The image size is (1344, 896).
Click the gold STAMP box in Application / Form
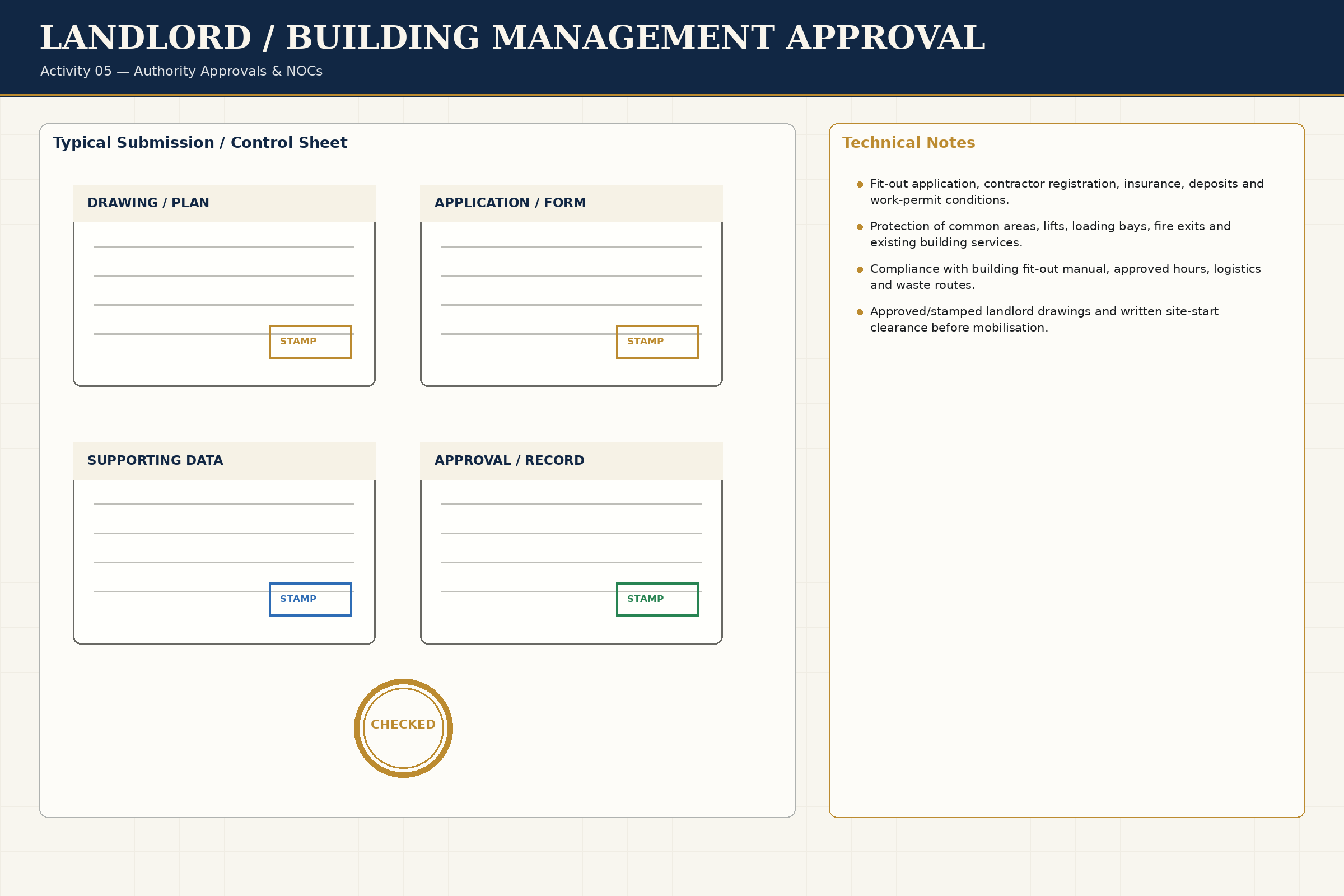click(657, 342)
